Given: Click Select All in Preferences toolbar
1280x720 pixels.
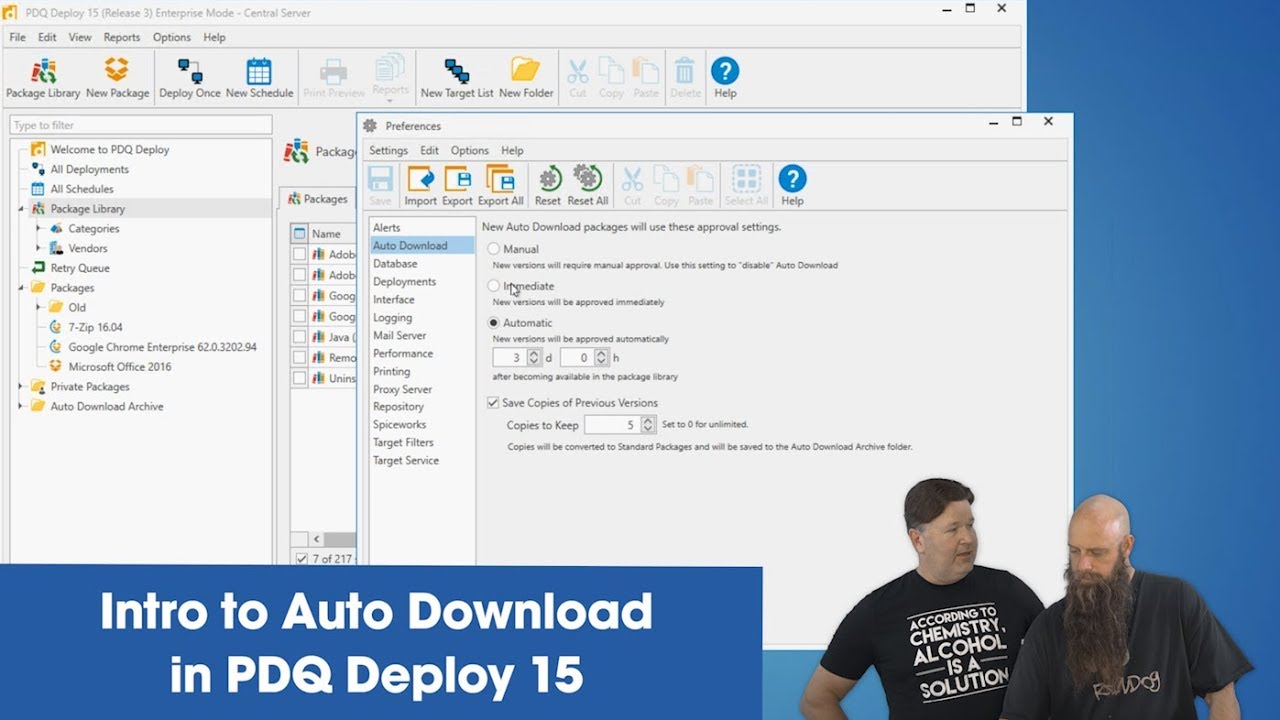Looking at the screenshot, I should pyautogui.click(x=746, y=186).
